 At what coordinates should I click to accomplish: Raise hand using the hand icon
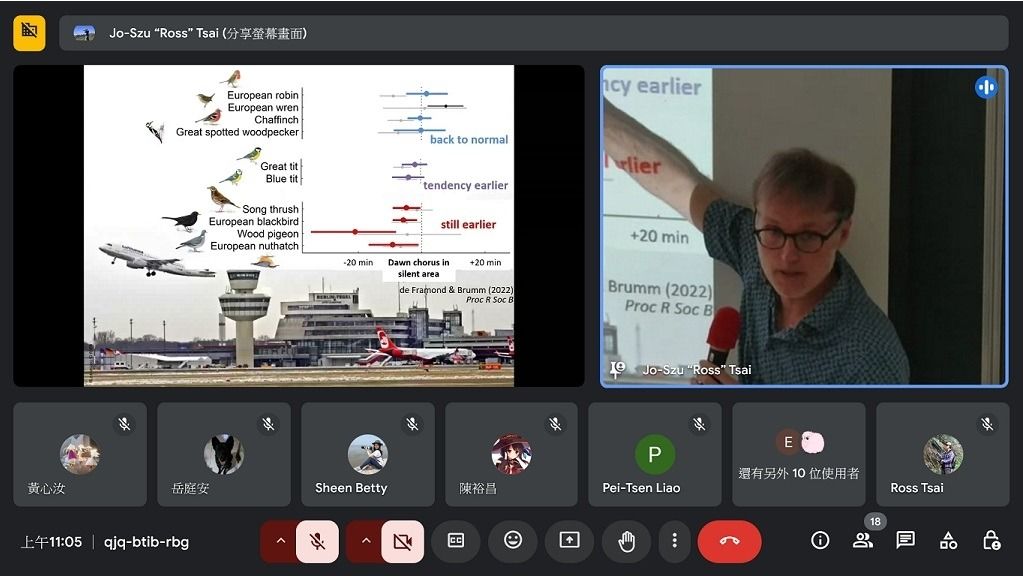click(x=626, y=541)
